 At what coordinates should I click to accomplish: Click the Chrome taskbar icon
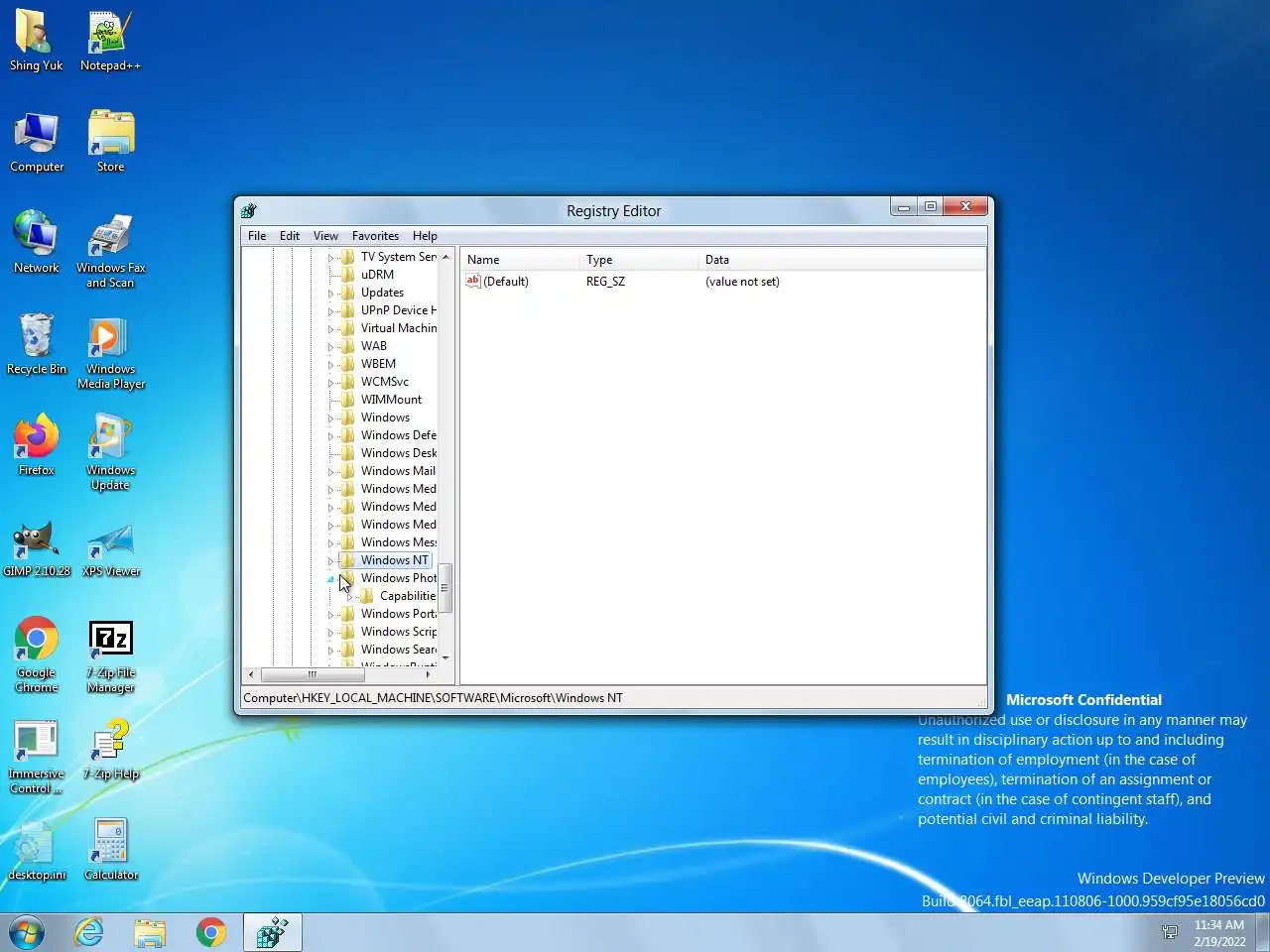[210, 932]
